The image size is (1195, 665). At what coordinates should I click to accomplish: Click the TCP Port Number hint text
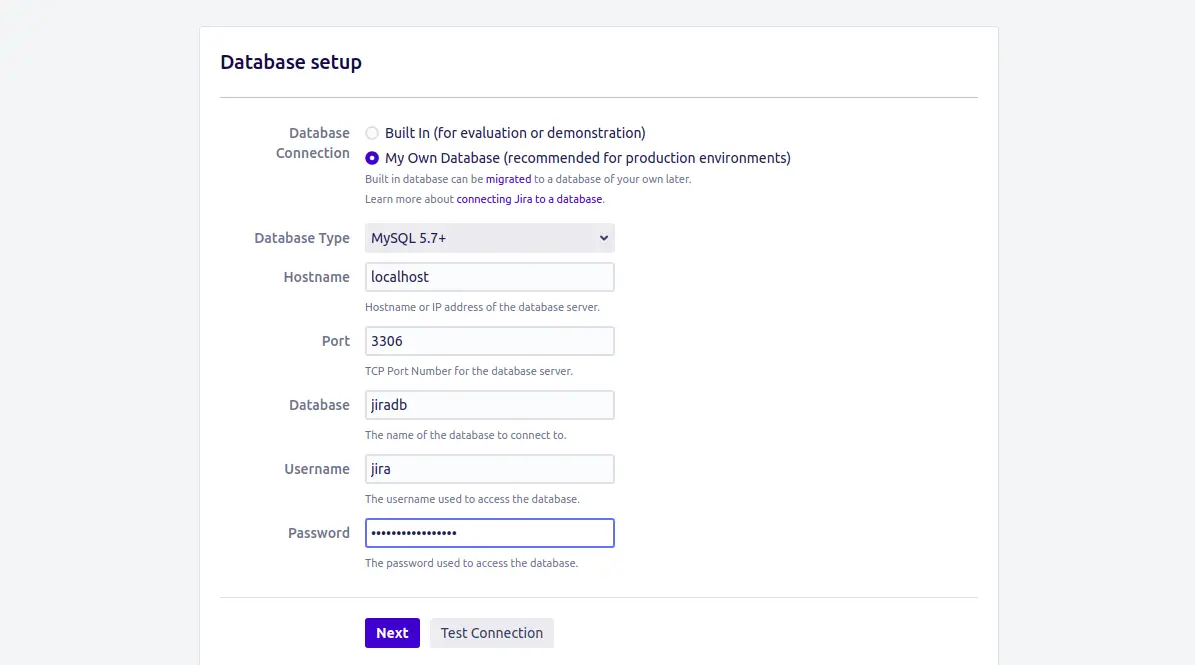[x=469, y=372]
